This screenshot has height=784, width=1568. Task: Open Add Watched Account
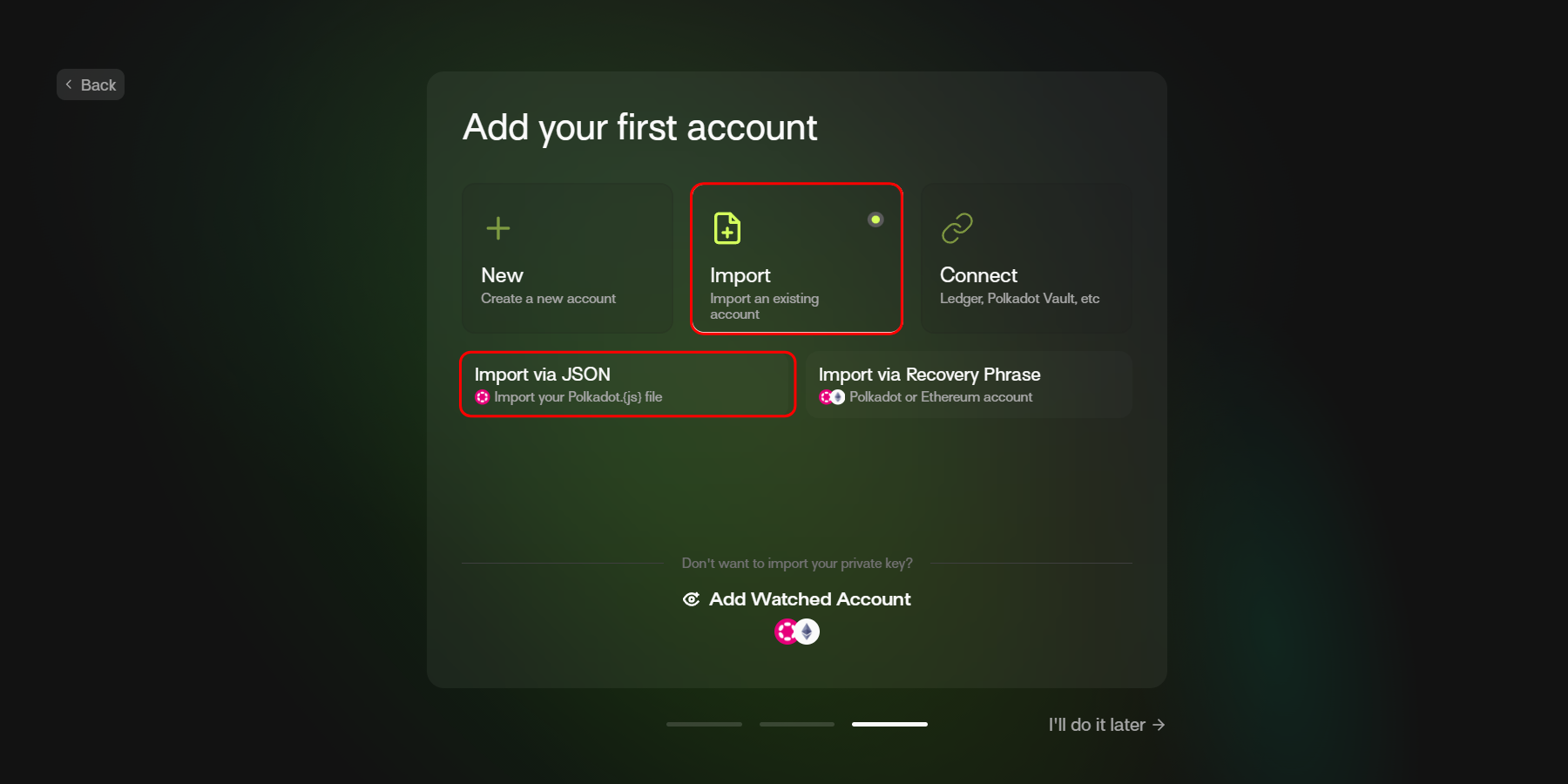tap(809, 599)
